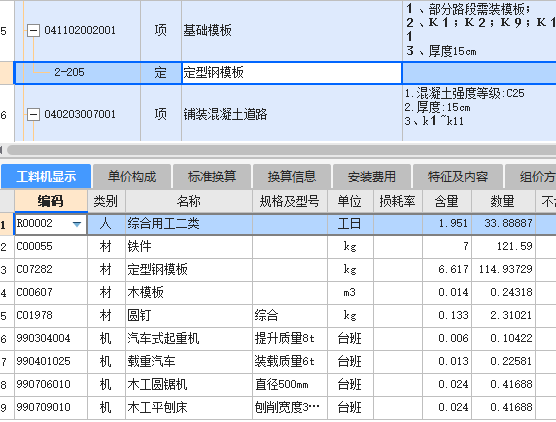Screen dimensions: 556x422
Task: Switch to the 换算信息 tab
Action: coord(292,176)
